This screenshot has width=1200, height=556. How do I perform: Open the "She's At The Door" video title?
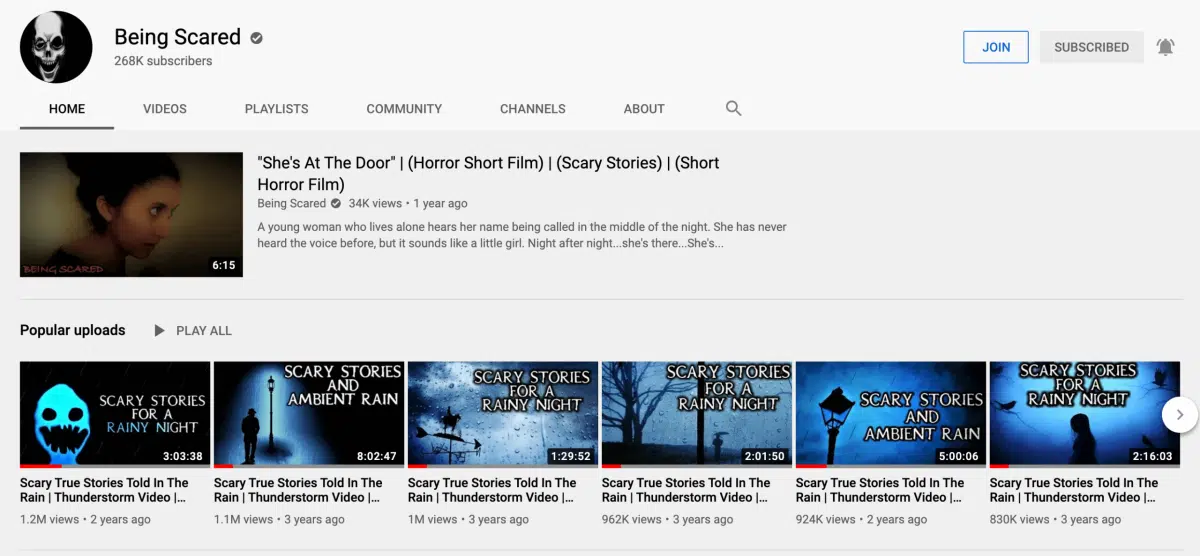click(489, 173)
